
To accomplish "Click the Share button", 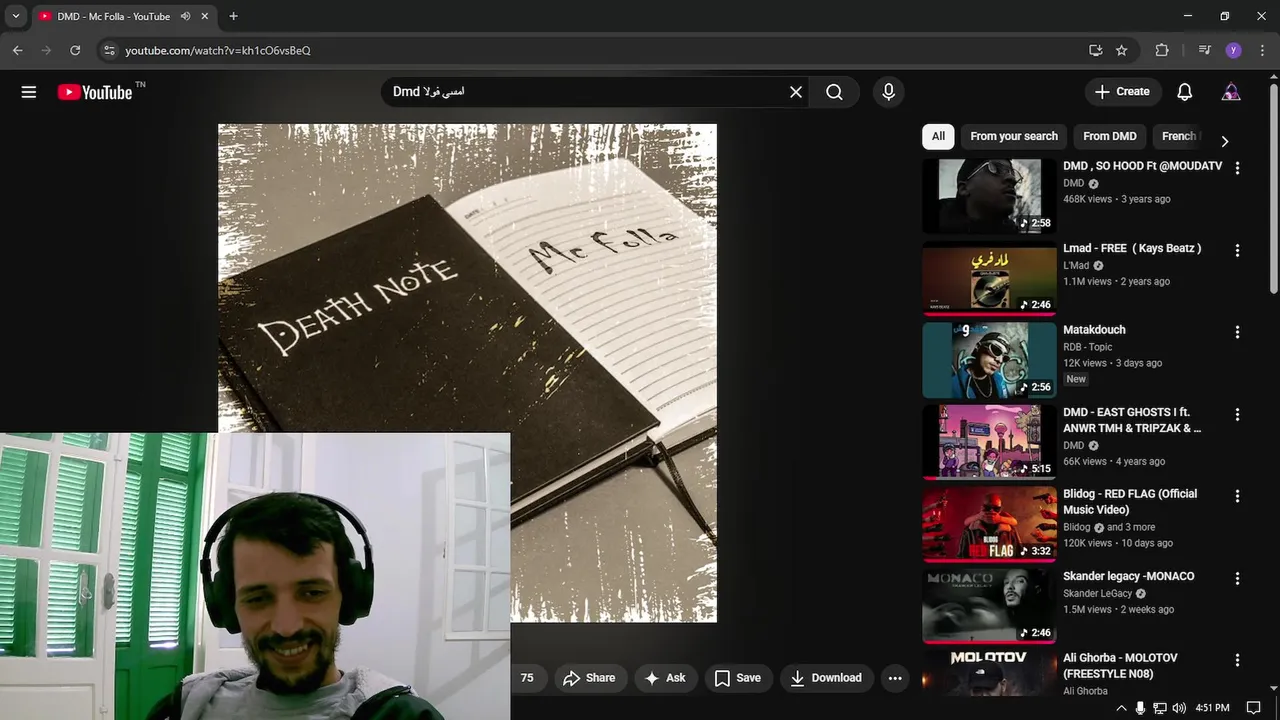I will click(x=589, y=678).
